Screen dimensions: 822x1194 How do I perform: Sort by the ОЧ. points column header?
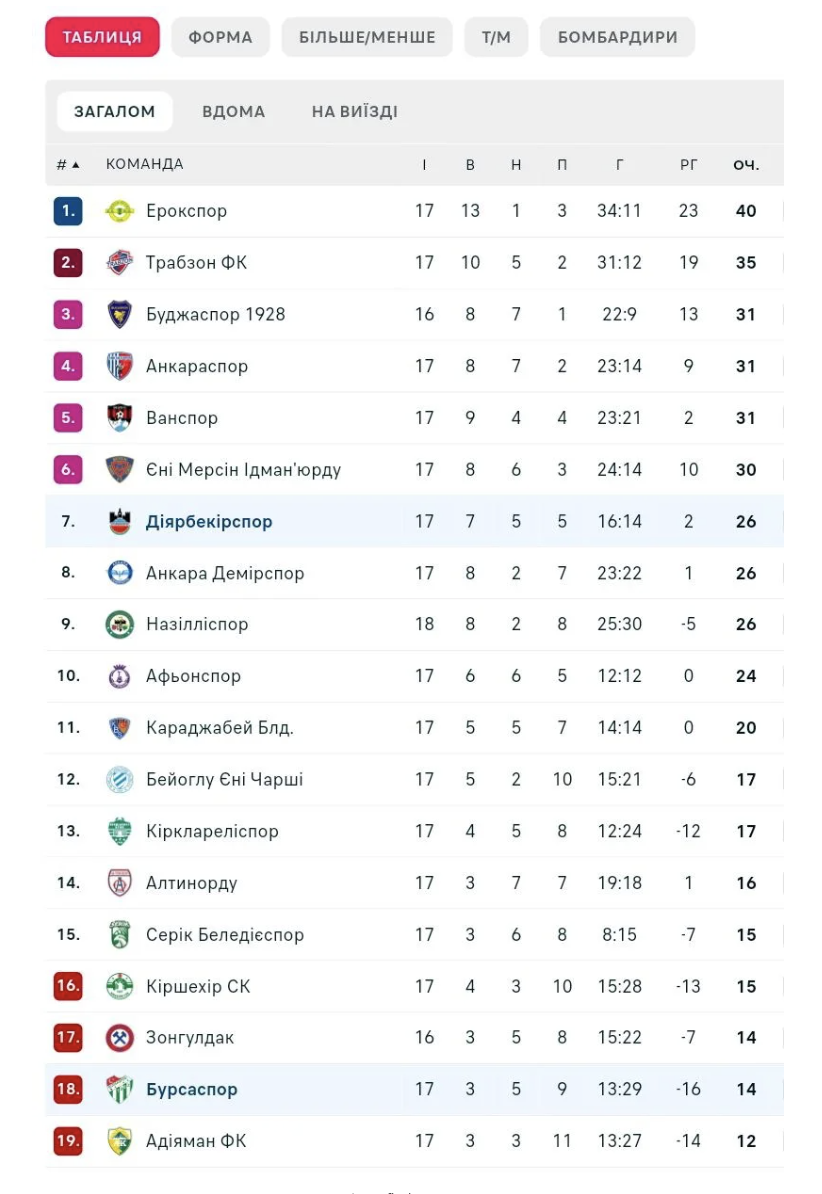point(746,165)
